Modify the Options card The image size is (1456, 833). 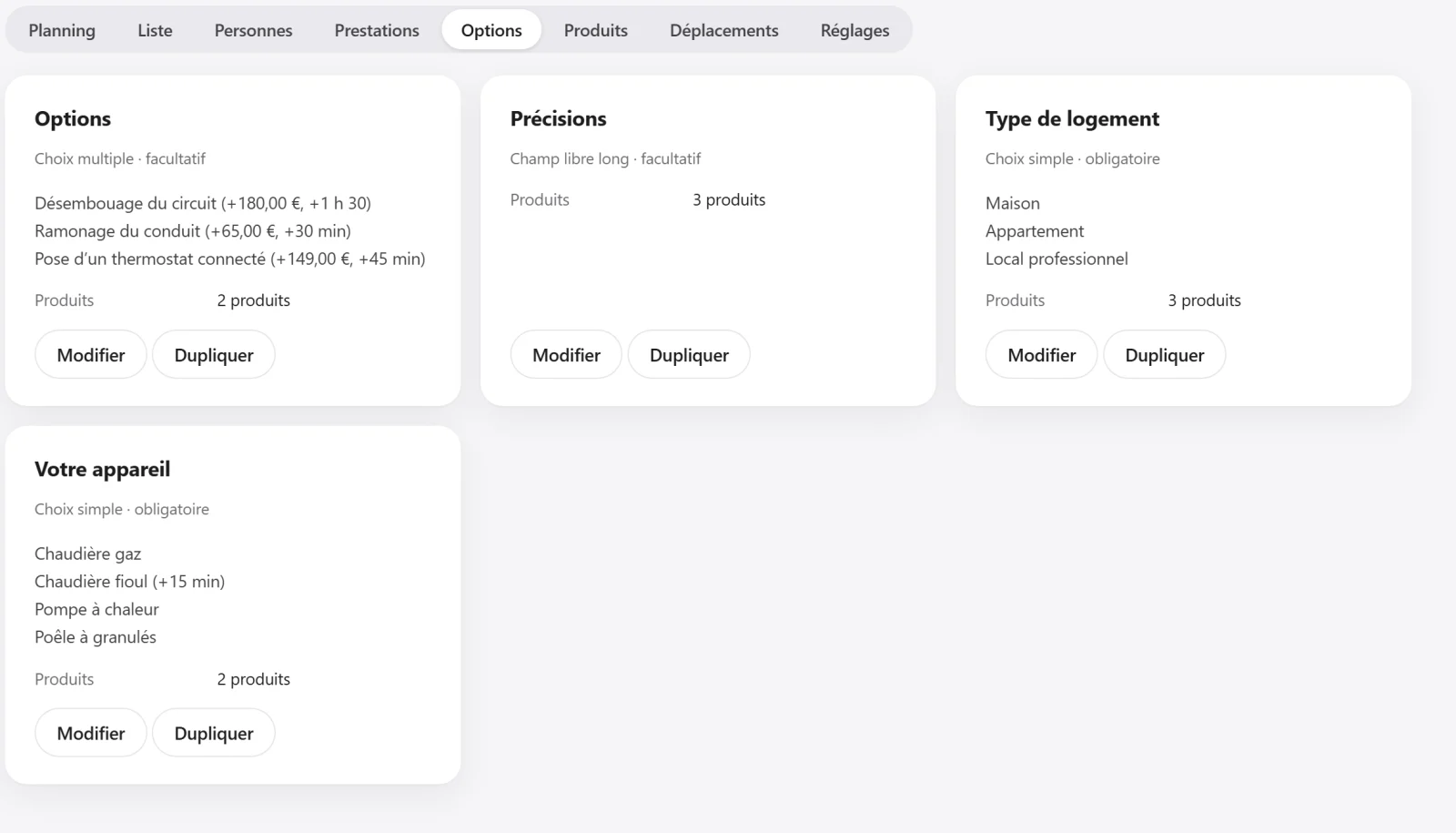pos(91,355)
